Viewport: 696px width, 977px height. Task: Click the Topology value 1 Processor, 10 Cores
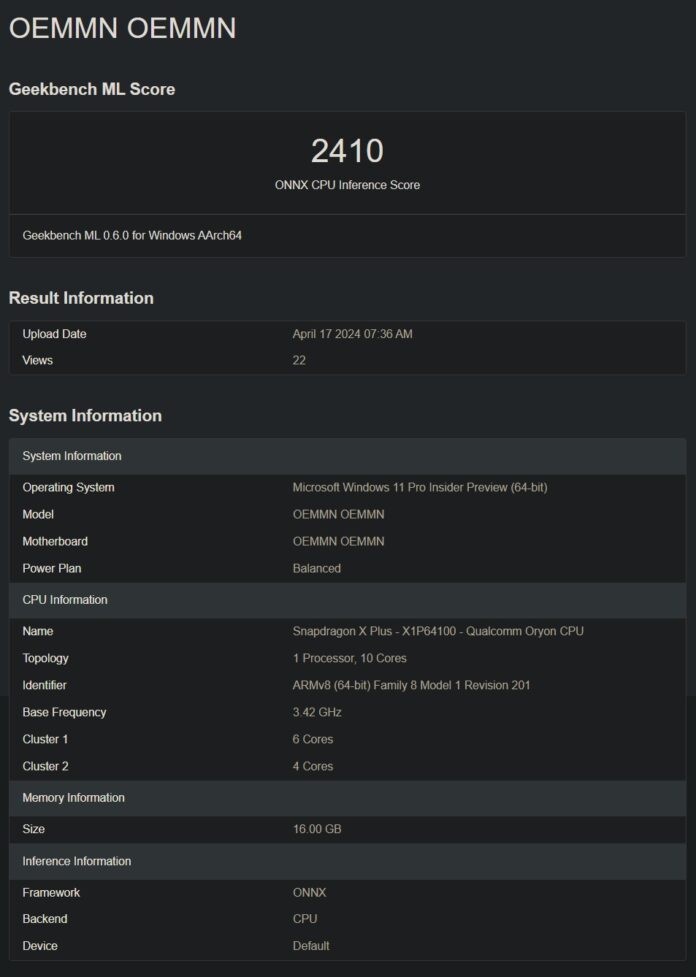[x=349, y=658]
